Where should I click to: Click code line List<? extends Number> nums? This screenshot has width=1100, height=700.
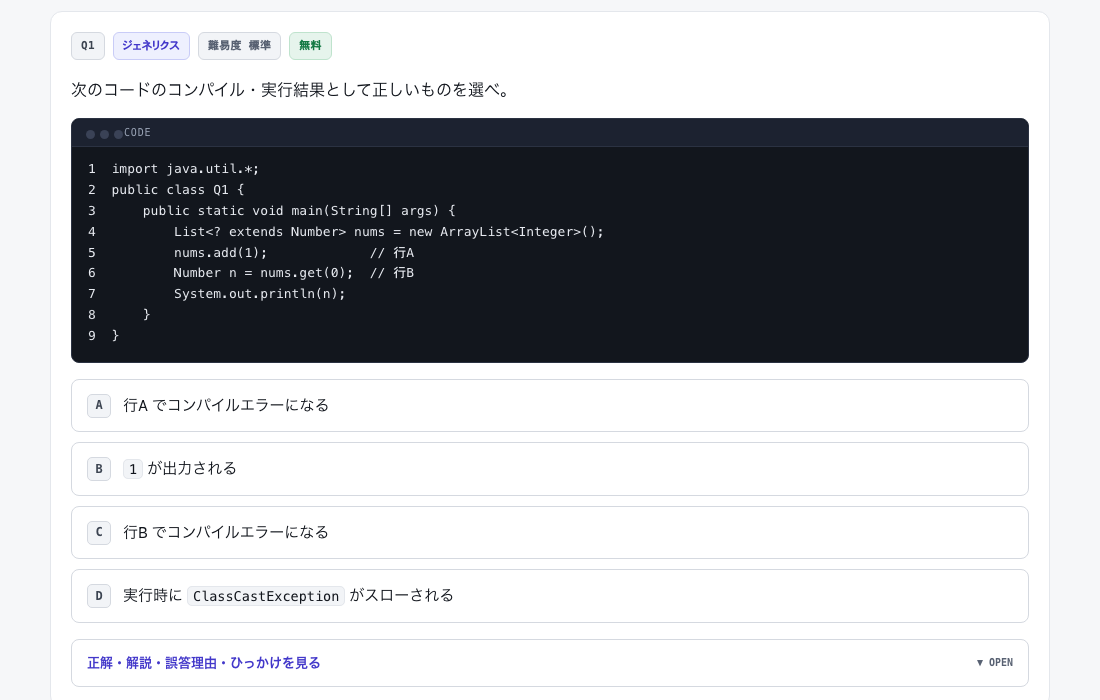coord(389,231)
